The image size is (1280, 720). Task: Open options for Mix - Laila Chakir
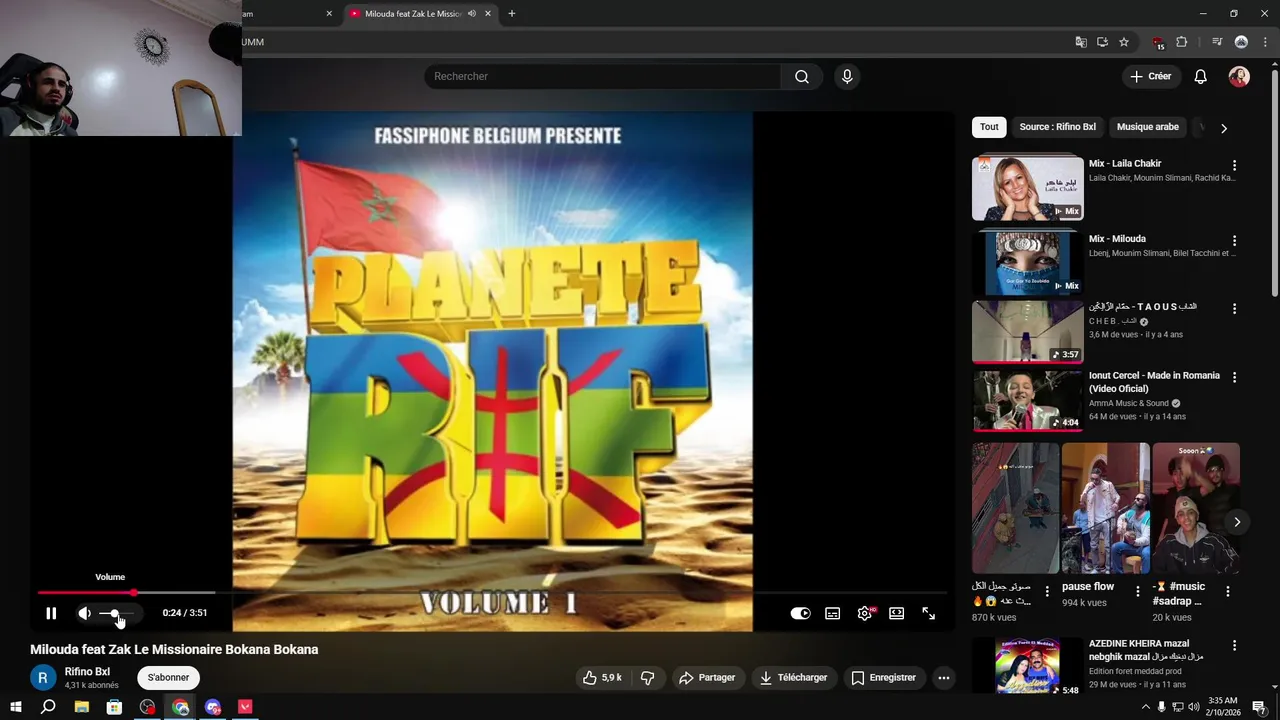tap(1234, 165)
